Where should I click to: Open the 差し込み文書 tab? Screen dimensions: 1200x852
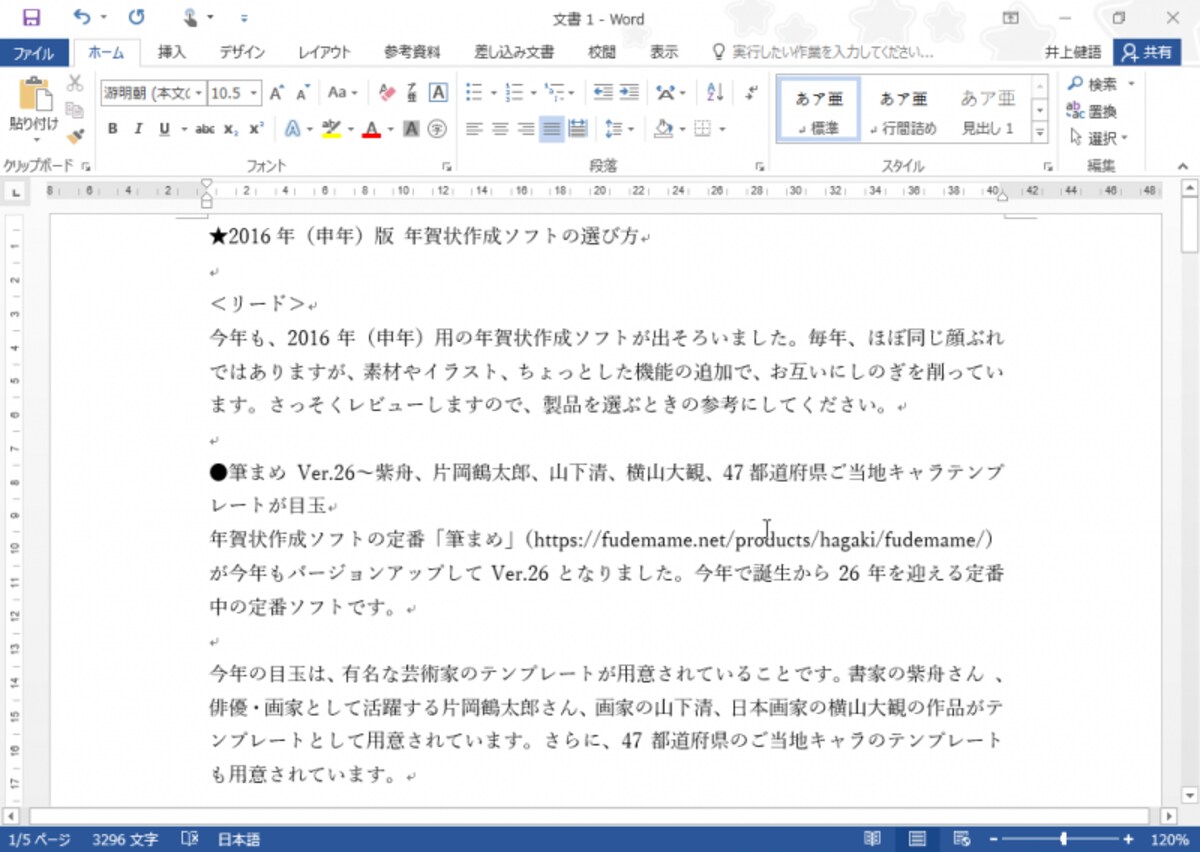coord(514,53)
